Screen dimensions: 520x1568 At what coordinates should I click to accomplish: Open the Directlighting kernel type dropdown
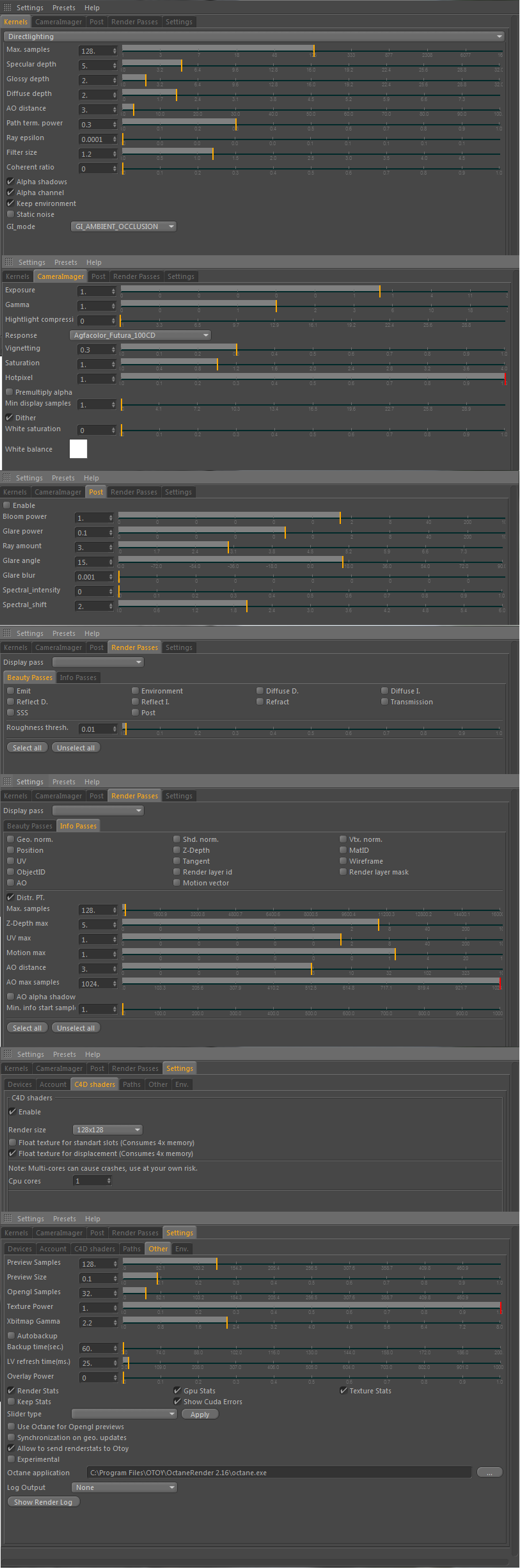pos(255,36)
